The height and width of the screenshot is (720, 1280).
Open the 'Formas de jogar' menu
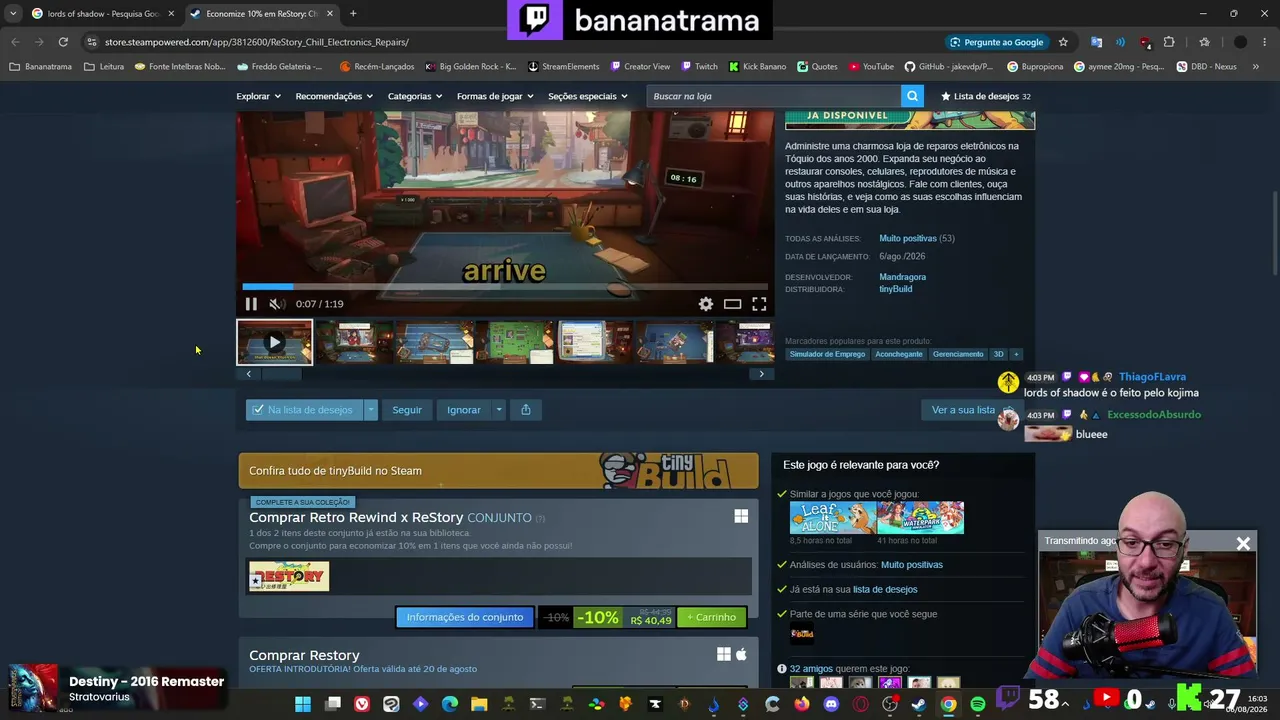(x=495, y=96)
